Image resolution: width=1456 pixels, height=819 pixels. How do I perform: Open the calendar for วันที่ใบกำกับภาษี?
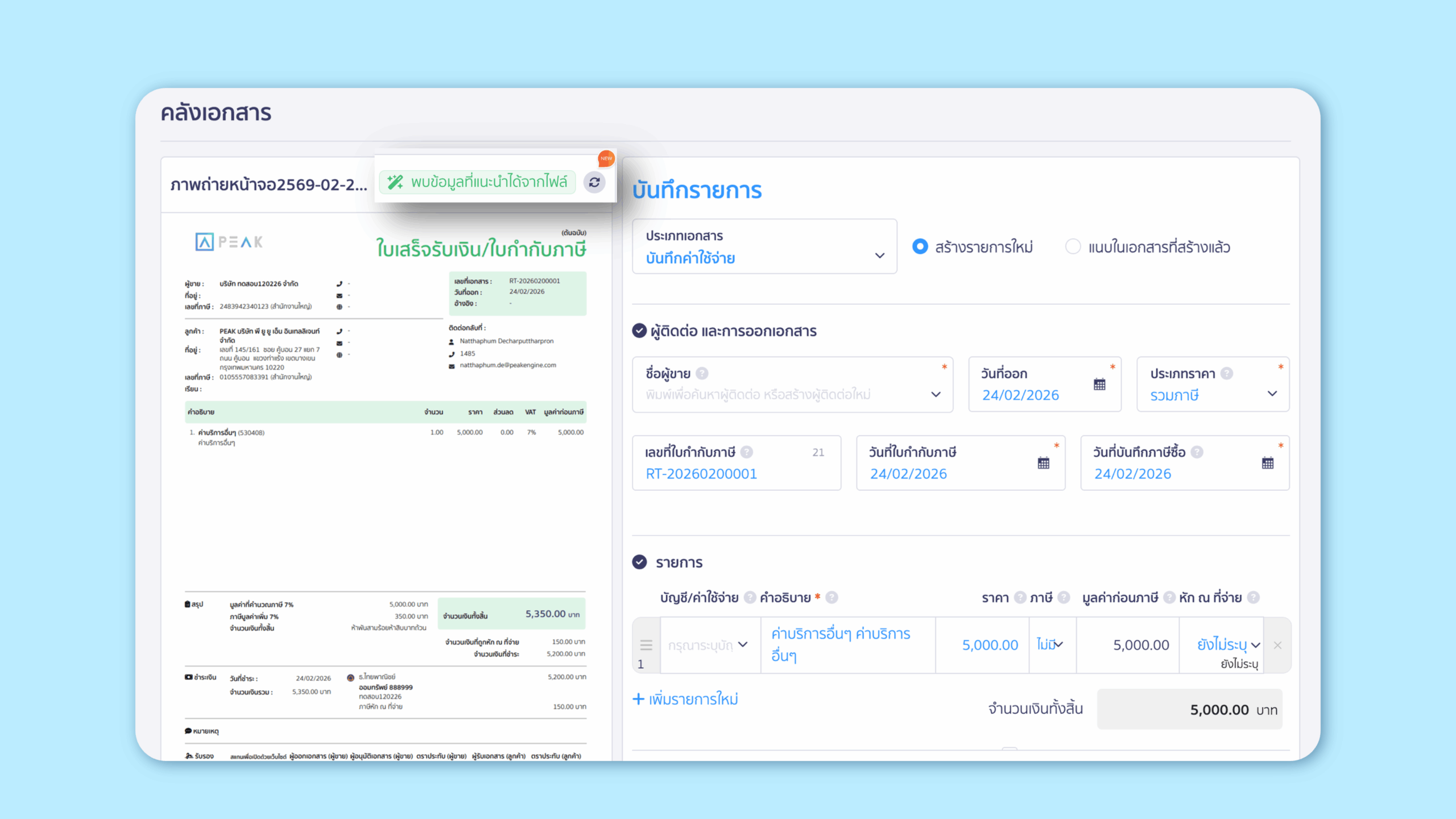1043,463
